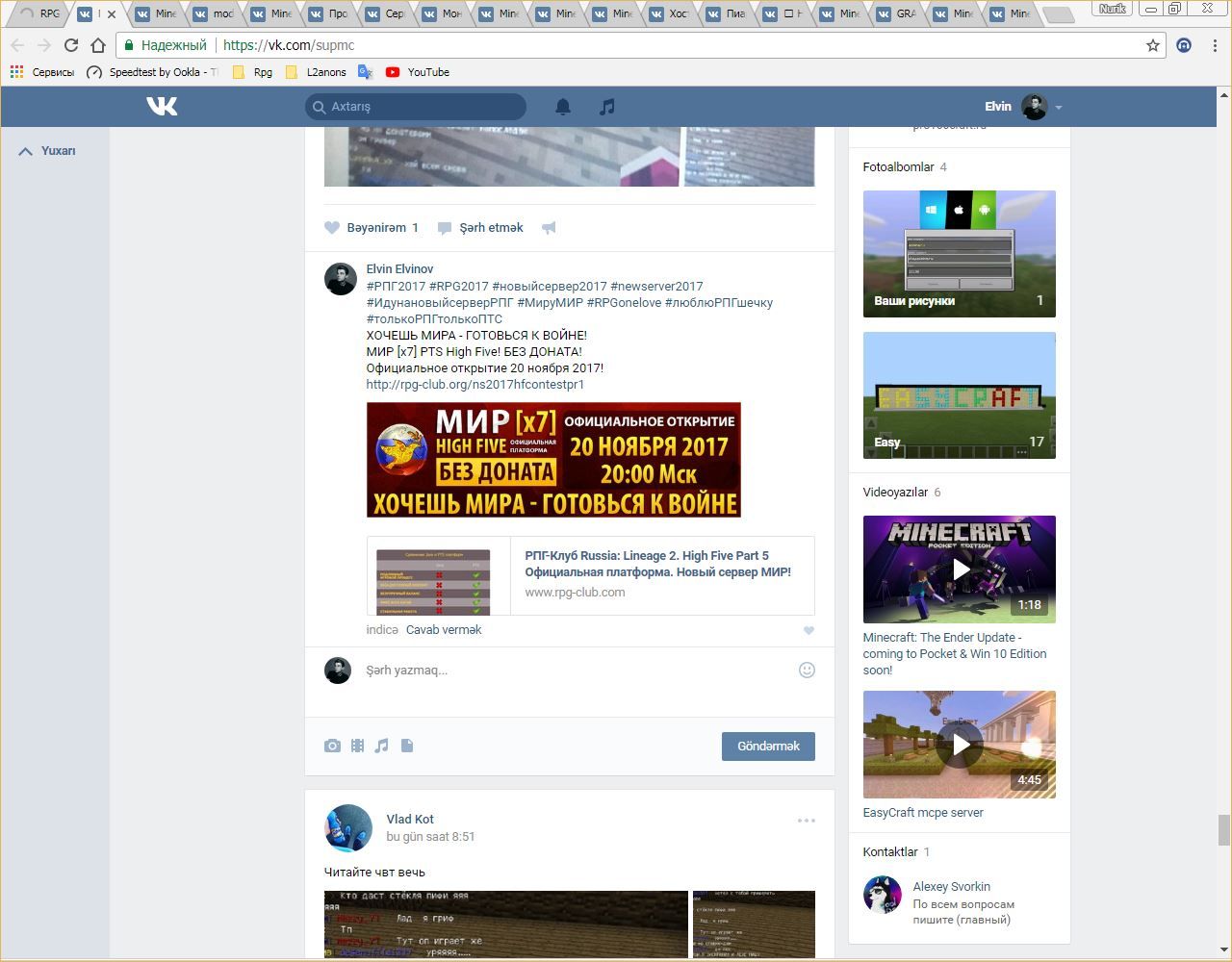Open the notifications bell
This screenshot has width=1232, height=962.
[x=563, y=107]
